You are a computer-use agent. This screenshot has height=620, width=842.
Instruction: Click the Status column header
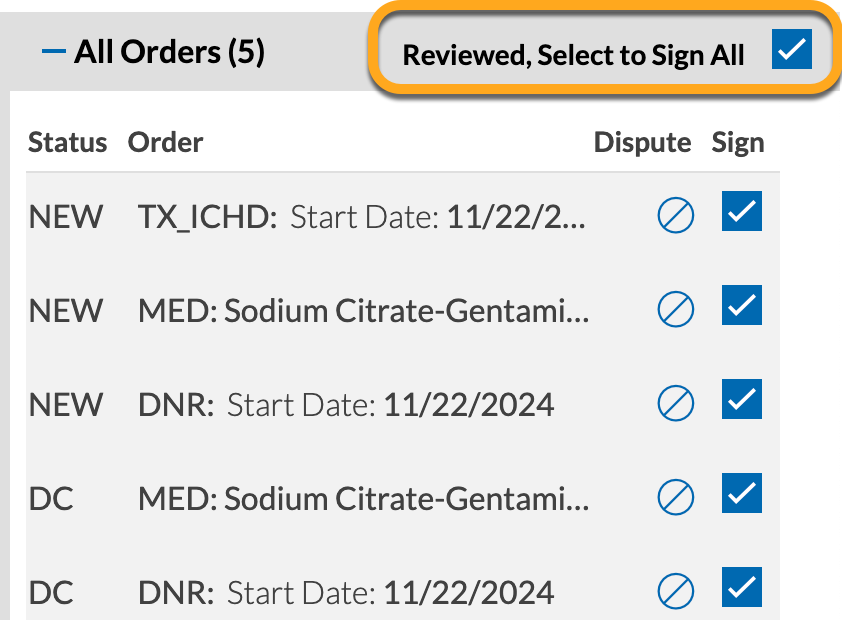coord(68,142)
